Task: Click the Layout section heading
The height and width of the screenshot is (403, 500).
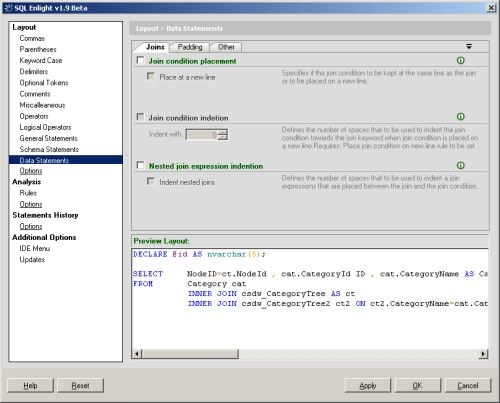Action: click(24, 27)
